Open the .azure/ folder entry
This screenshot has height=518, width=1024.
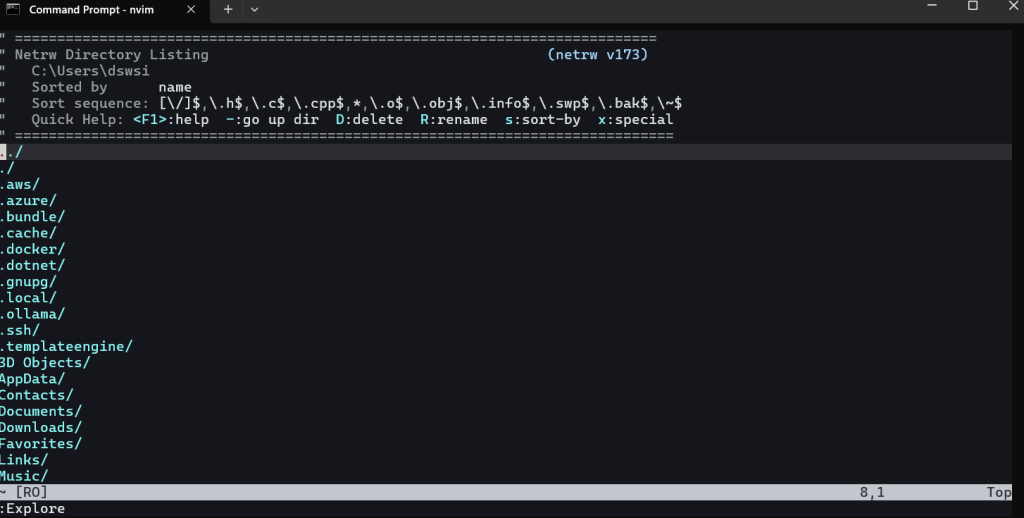tap(28, 201)
